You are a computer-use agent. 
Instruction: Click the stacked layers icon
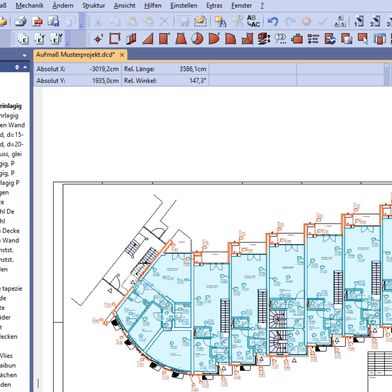(x=264, y=39)
